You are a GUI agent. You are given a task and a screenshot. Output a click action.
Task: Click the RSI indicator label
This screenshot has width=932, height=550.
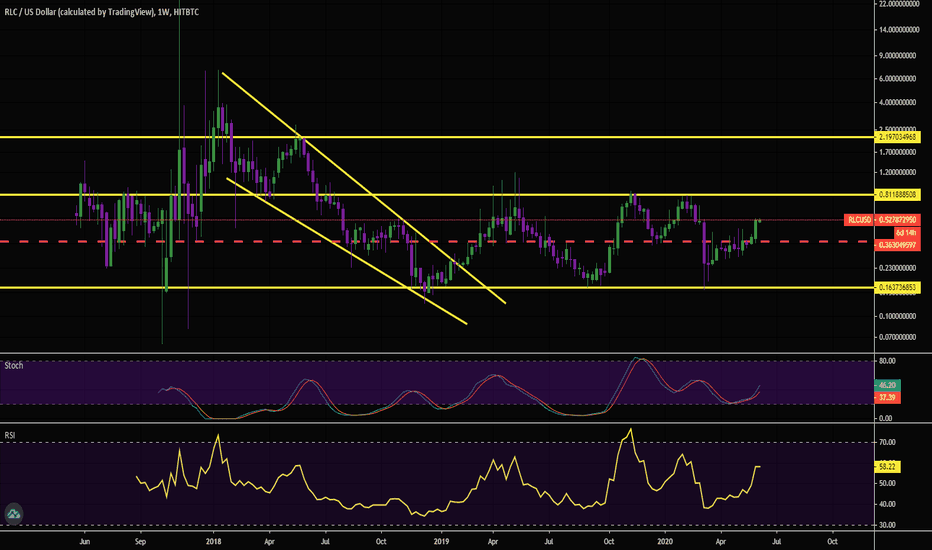[10, 435]
